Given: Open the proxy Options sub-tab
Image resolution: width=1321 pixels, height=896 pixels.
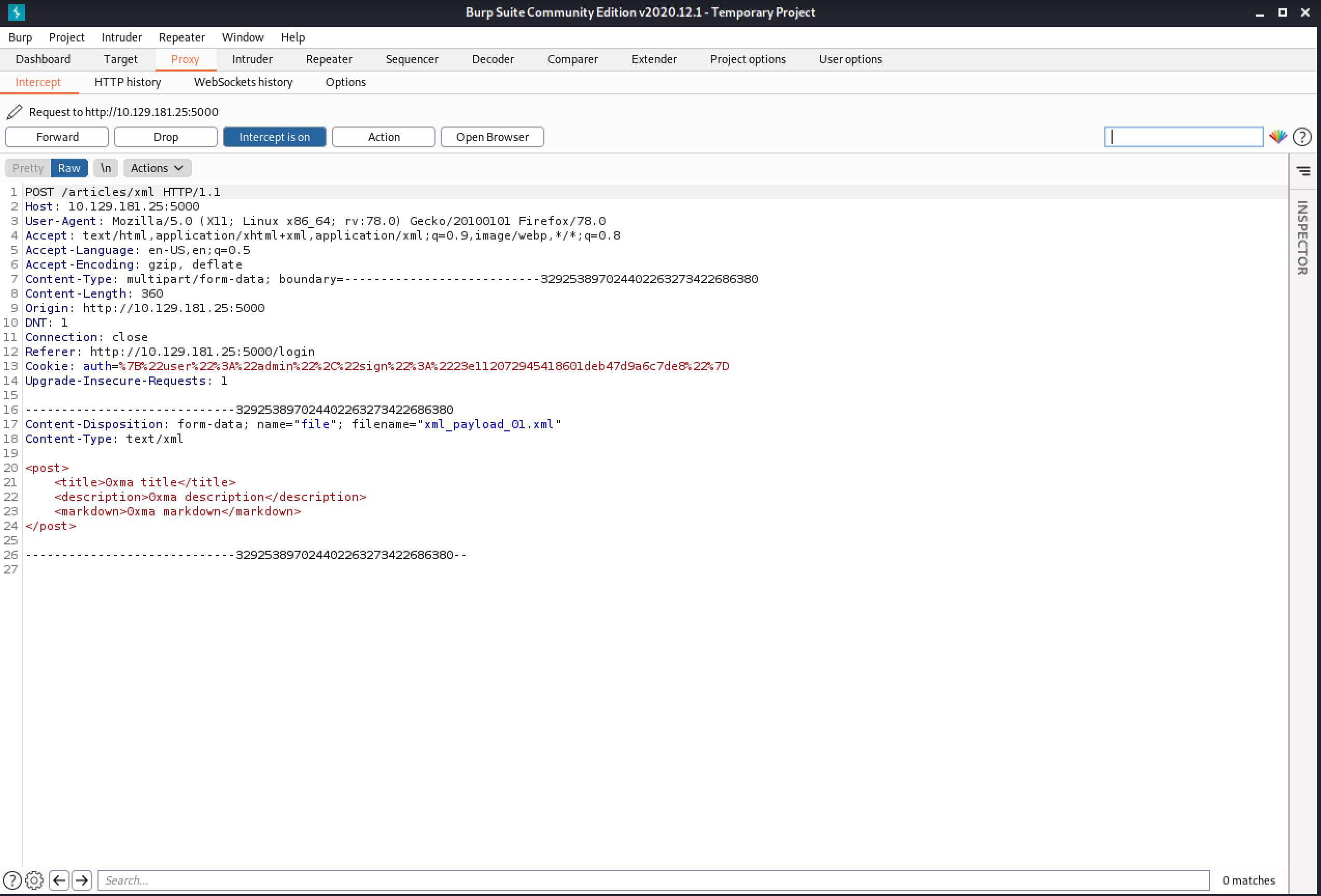Looking at the screenshot, I should click(346, 82).
